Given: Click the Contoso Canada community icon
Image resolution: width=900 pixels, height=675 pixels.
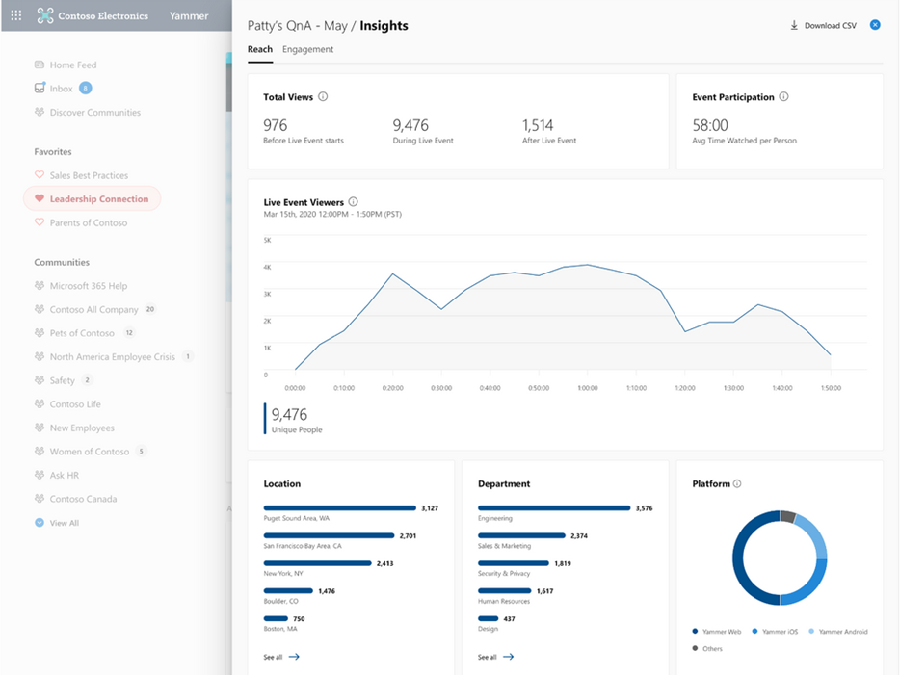Looking at the screenshot, I should 39,499.
